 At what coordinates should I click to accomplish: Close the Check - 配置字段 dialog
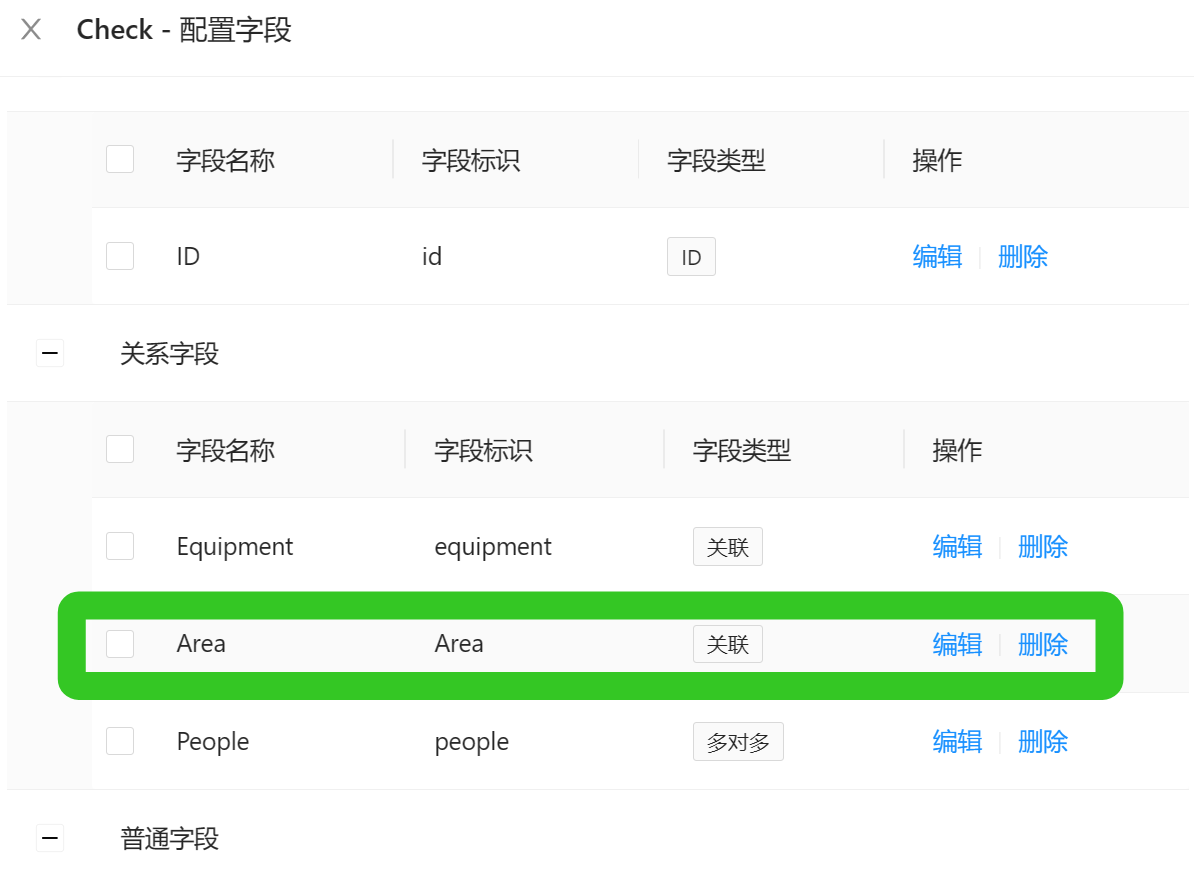coord(31,29)
